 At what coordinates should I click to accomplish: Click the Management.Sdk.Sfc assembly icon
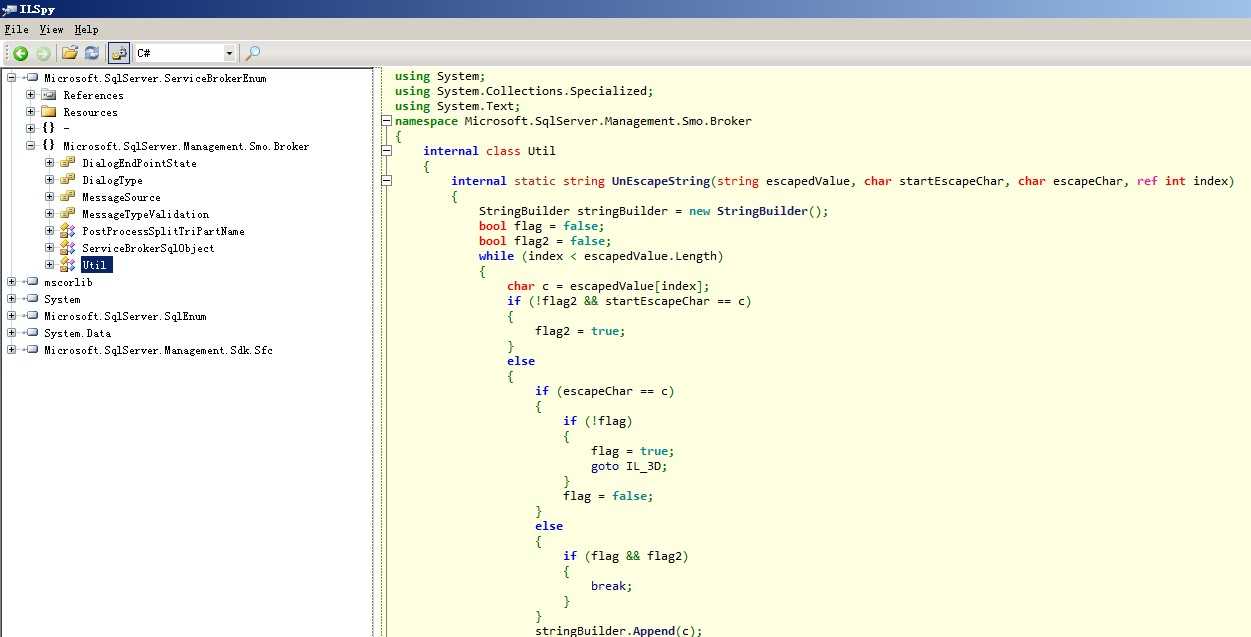30,350
